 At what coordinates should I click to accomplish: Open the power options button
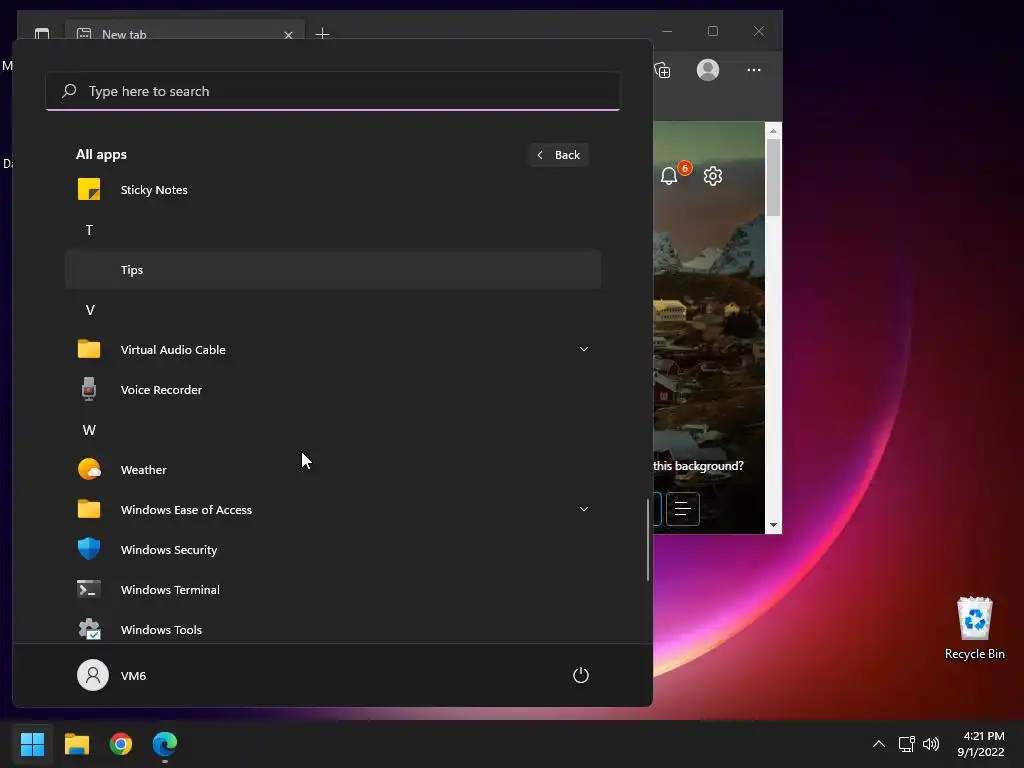pyautogui.click(x=581, y=675)
